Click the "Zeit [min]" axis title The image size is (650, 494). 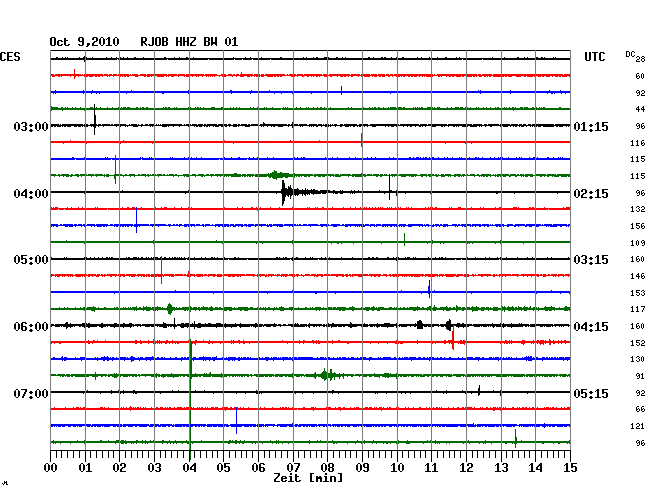308,478
